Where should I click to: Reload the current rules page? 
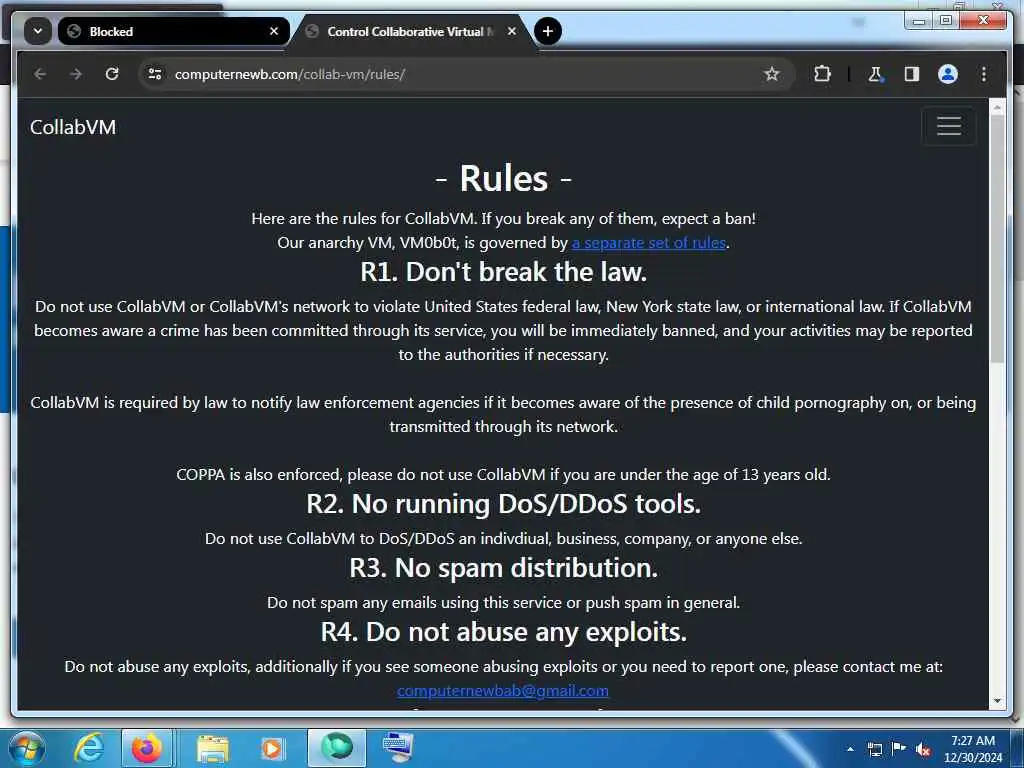pyautogui.click(x=112, y=74)
